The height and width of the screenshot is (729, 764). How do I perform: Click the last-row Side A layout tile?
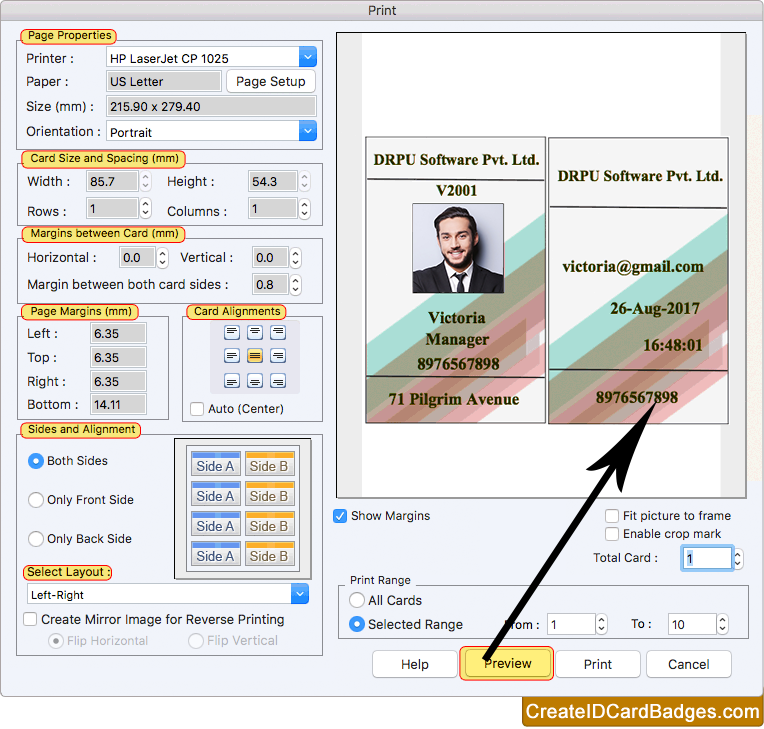pyautogui.click(x=215, y=554)
